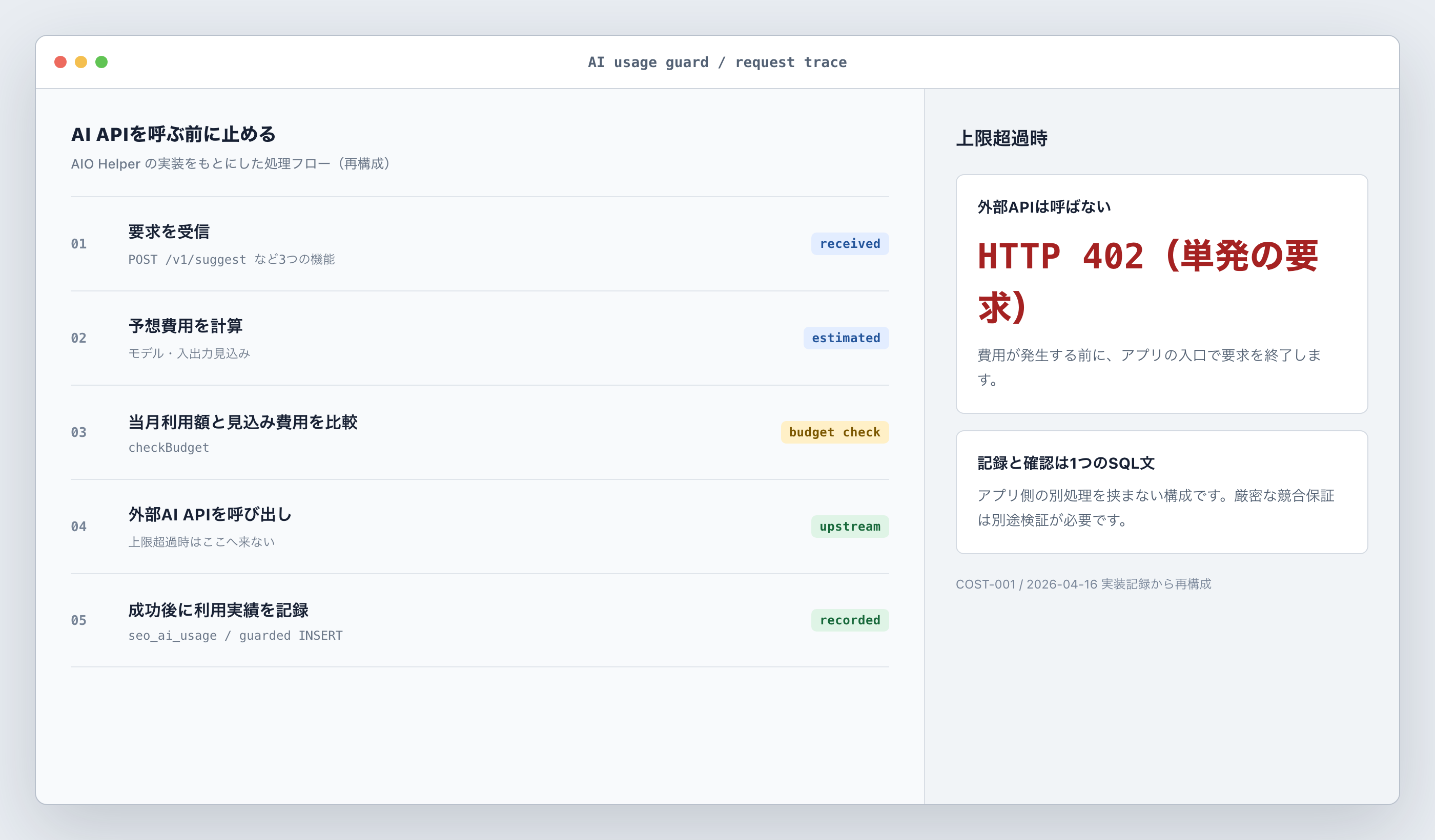This screenshot has height=840, width=1435.
Task: Click the 'received' status badge
Action: (x=850, y=244)
